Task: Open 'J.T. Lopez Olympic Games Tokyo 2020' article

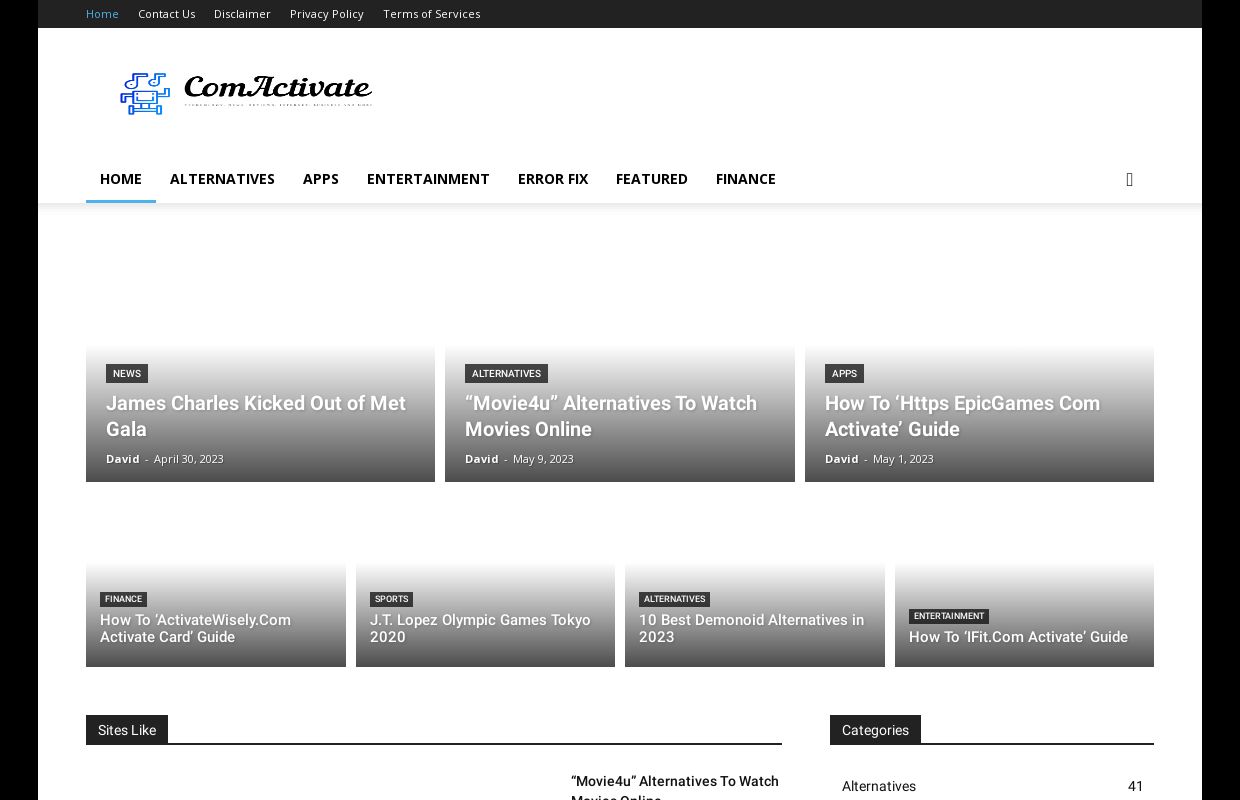Action: [x=480, y=629]
